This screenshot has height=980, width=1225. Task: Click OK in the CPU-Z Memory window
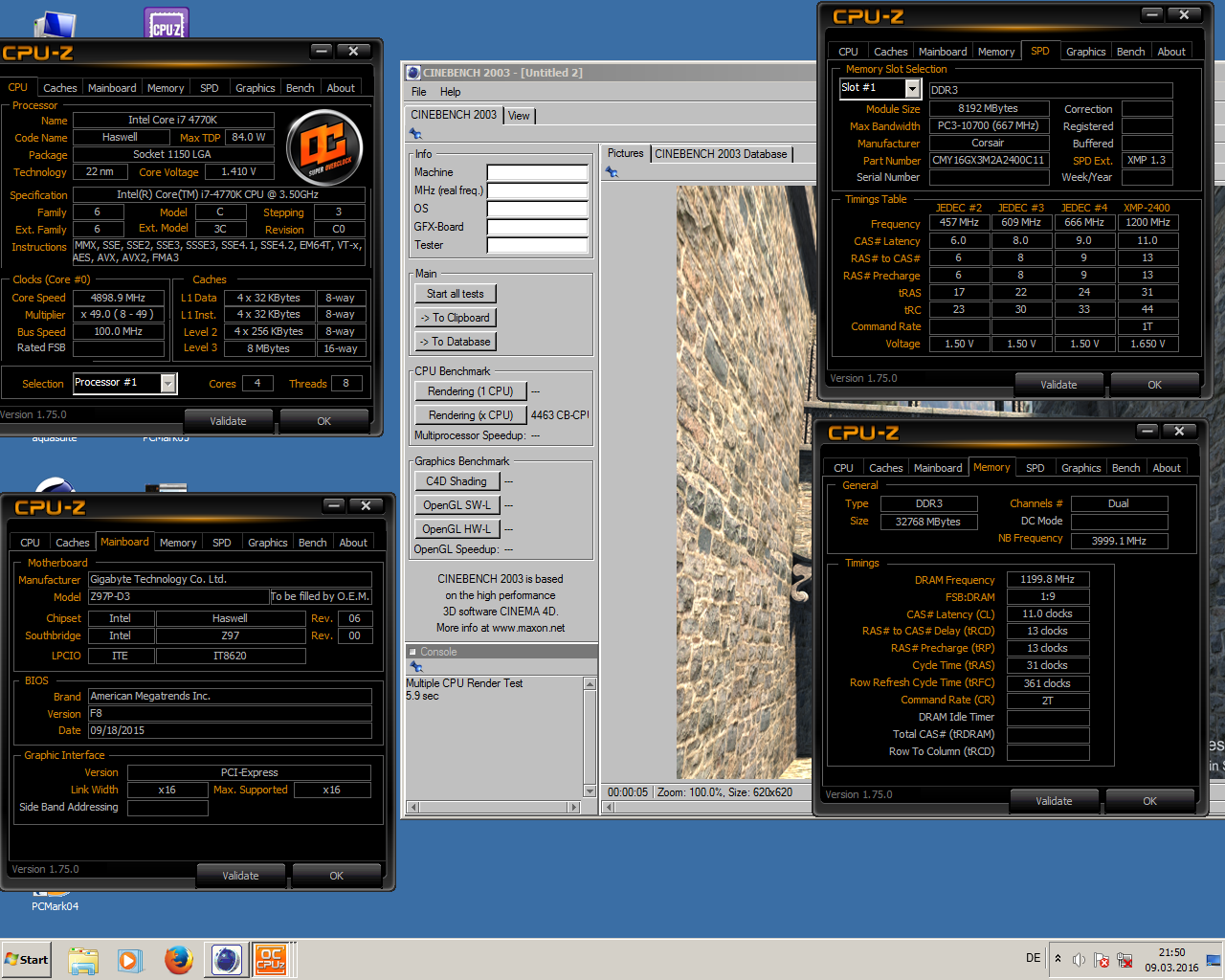[1149, 801]
